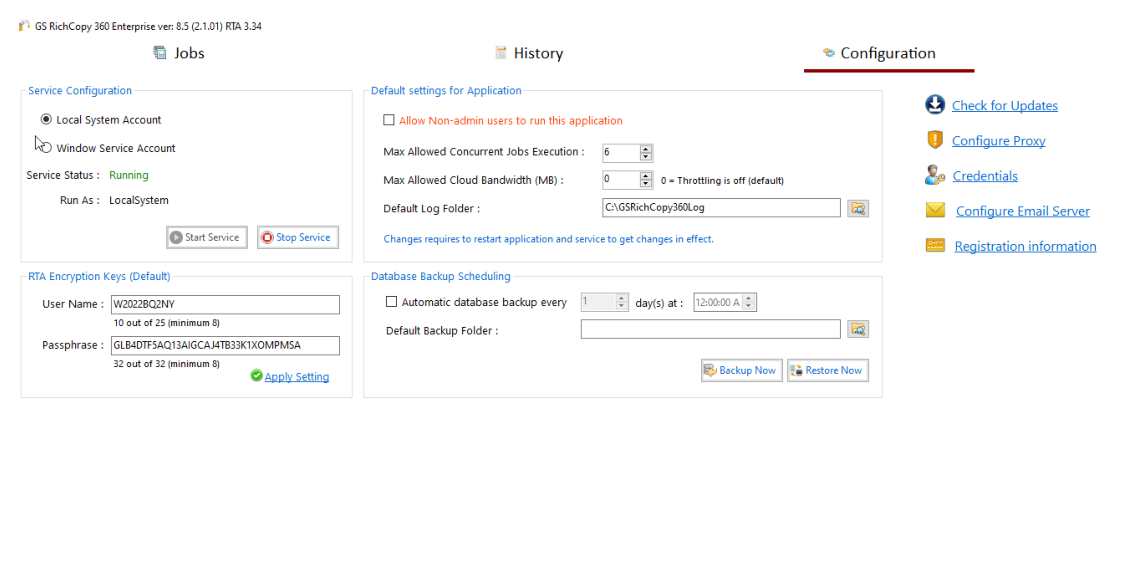Decrease Max Allowed Cloud Bandwidth value
This screenshot has height=571, width=1144.
(646, 184)
